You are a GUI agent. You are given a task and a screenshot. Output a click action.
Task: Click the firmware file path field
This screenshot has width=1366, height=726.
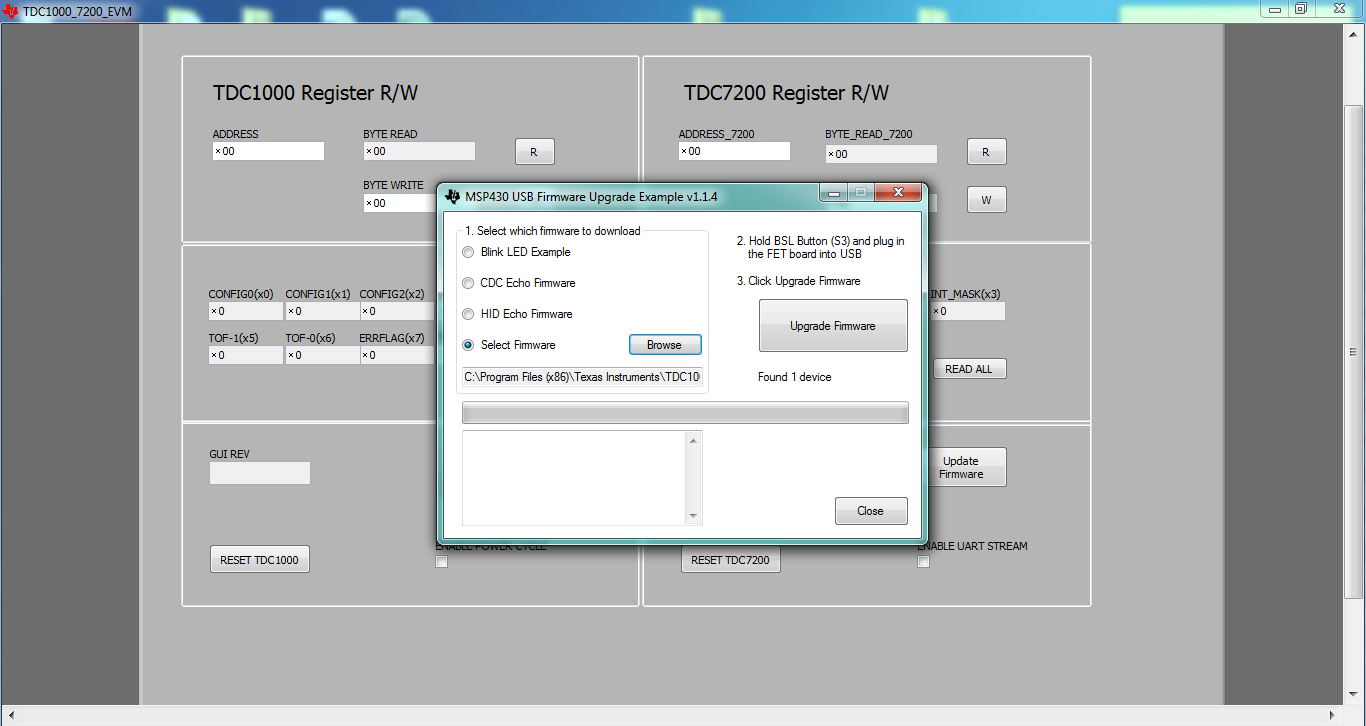coord(583,377)
